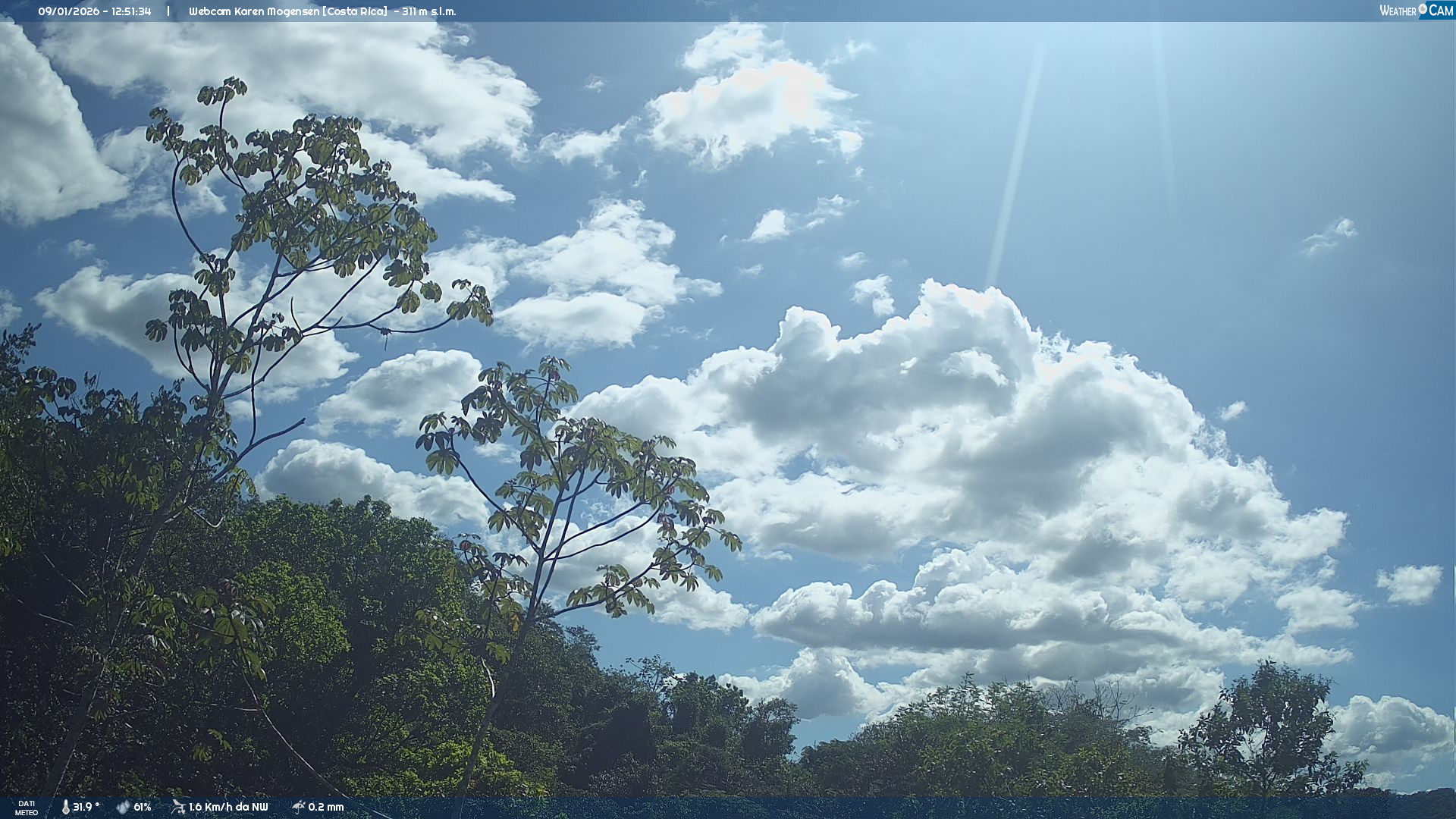1456x819 pixels.
Task: Click the 12:51:34 time stamp
Action: pos(131,11)
